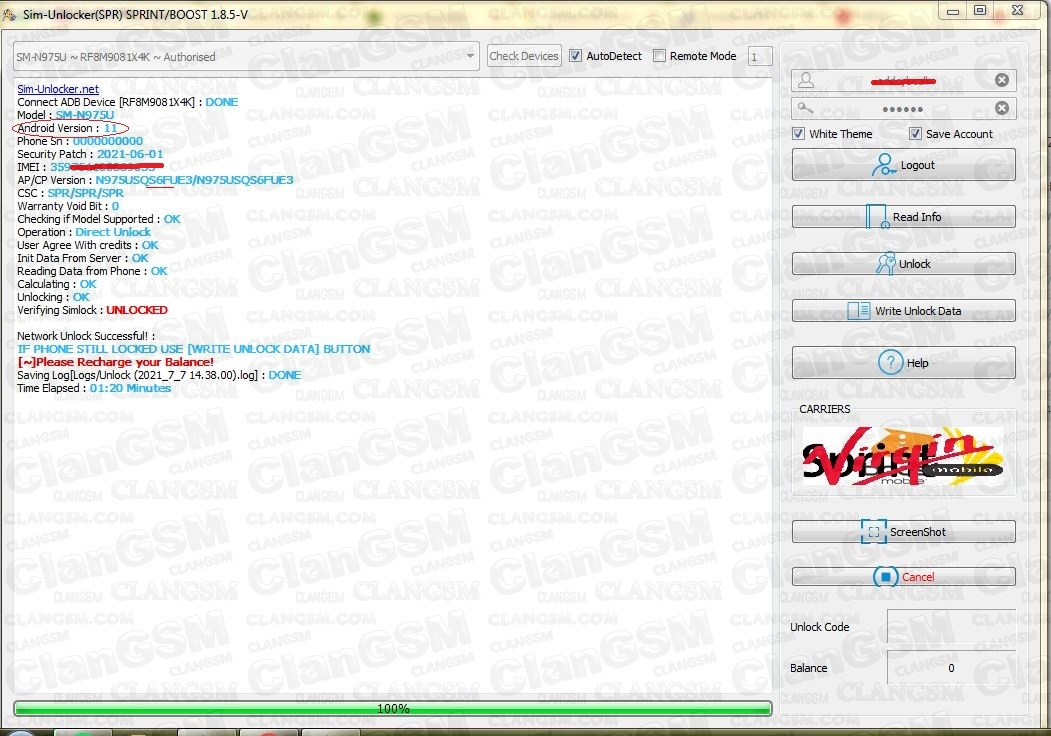Screen dimensions: 1051x736
Task: Open the device selection dropdown
Action: tap(246, 57)
